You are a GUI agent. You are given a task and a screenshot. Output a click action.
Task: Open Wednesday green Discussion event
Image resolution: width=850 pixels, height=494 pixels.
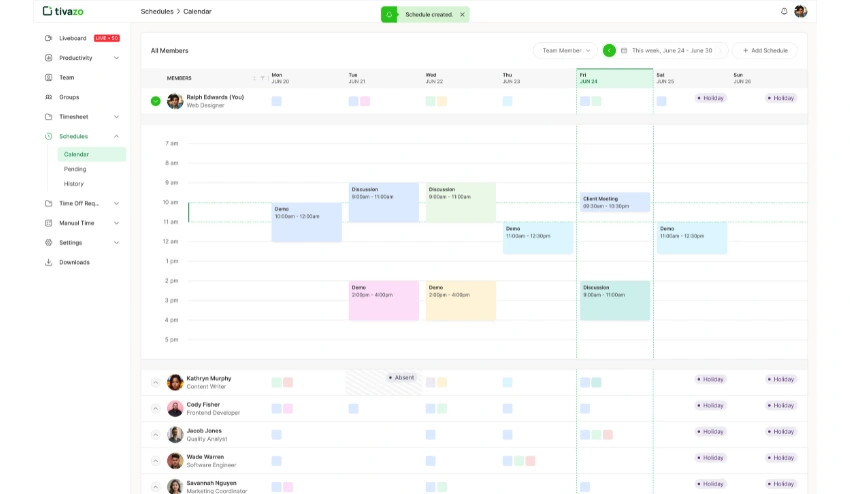pos(461,202)
